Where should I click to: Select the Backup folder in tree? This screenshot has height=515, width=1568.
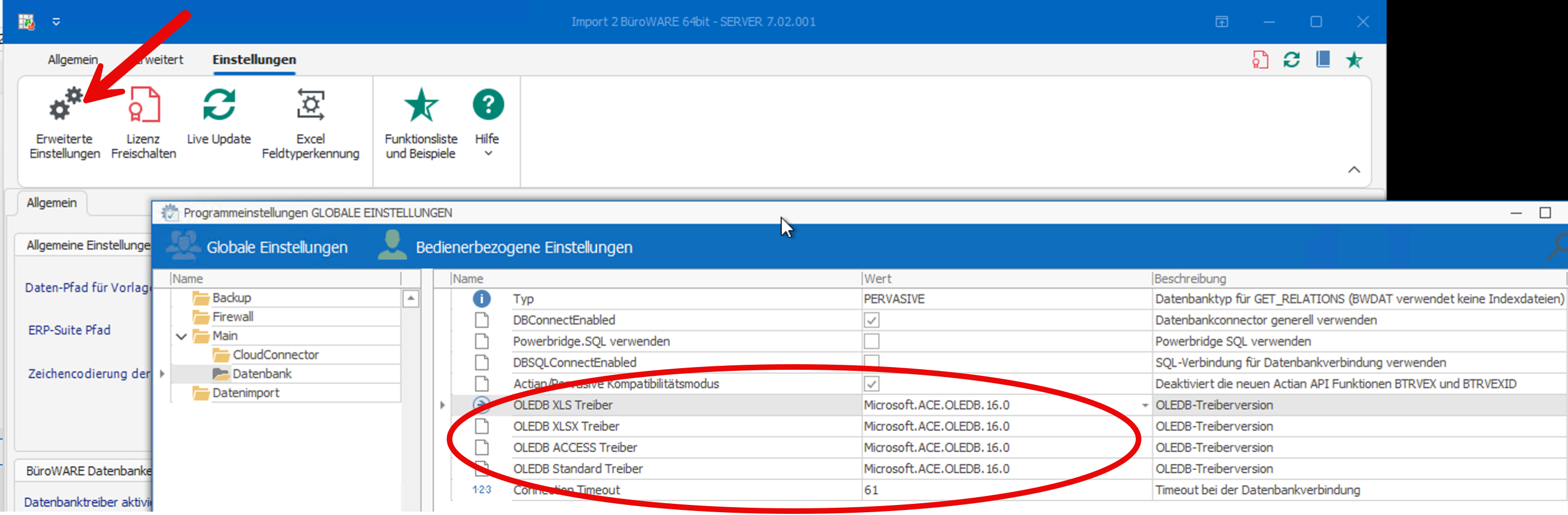pos(232,298)
